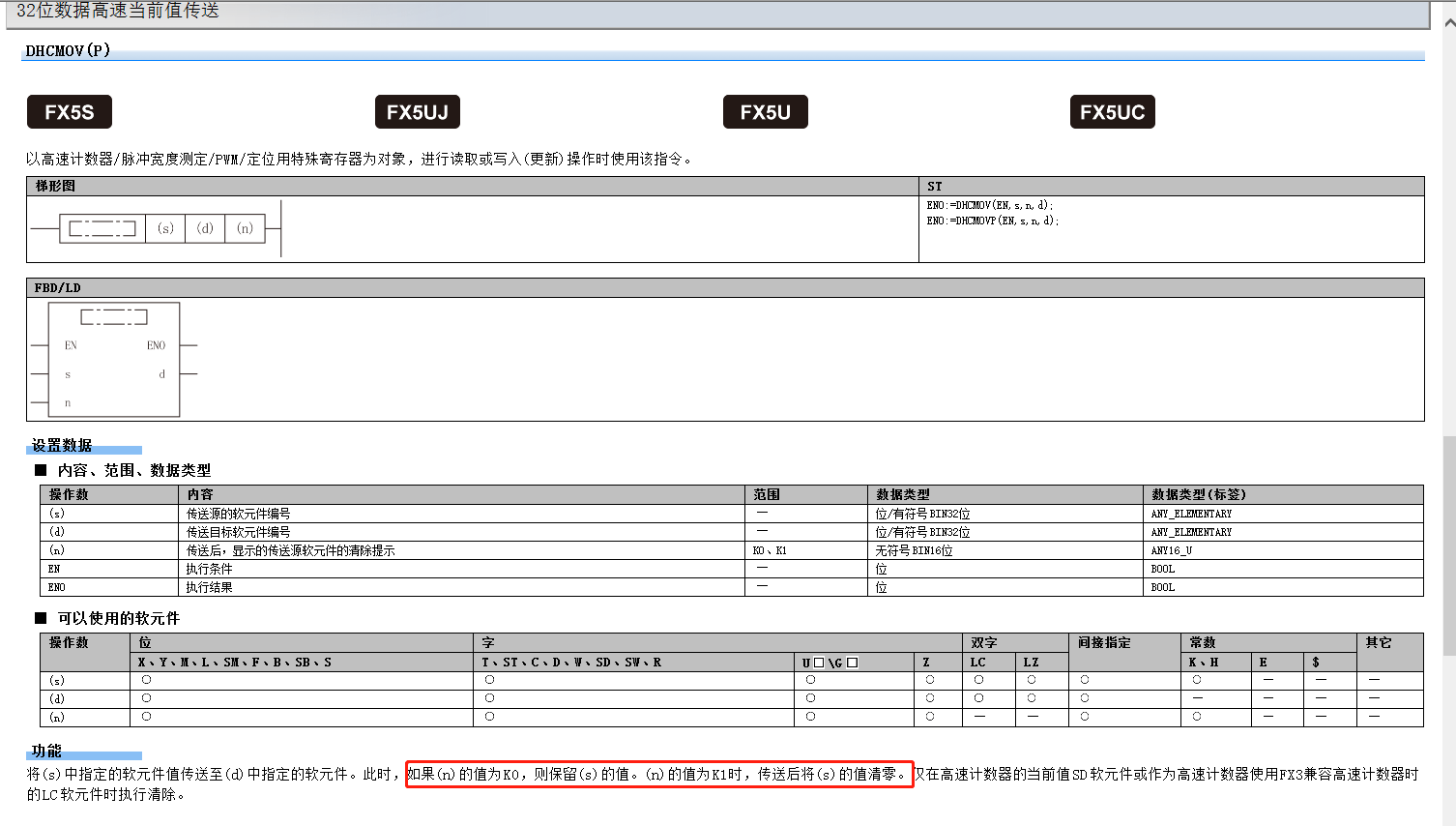Select the (n) operand cell in ladder diagram
Viewport: 1456px width, 826px height.
(x=245, y=228)
